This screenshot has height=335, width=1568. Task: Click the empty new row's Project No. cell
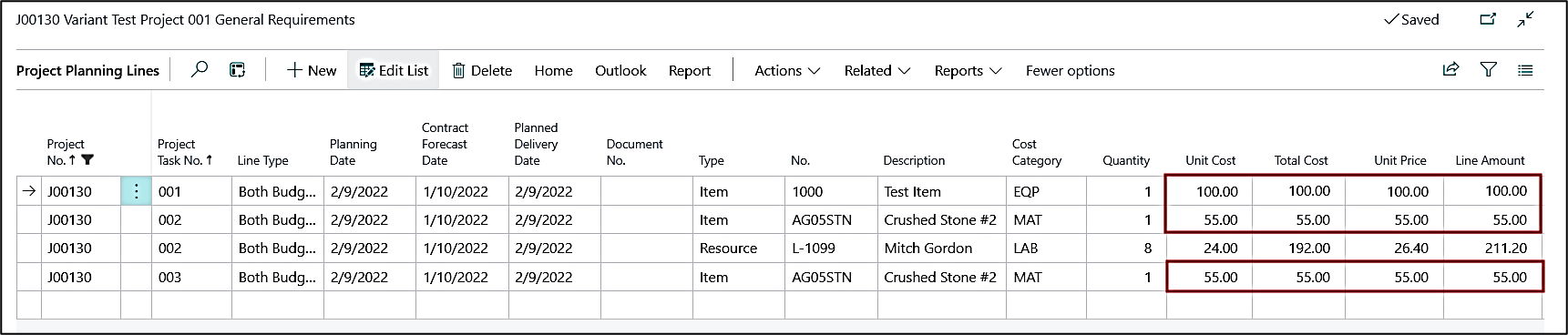pyautogui.click(x=80, y=304)
